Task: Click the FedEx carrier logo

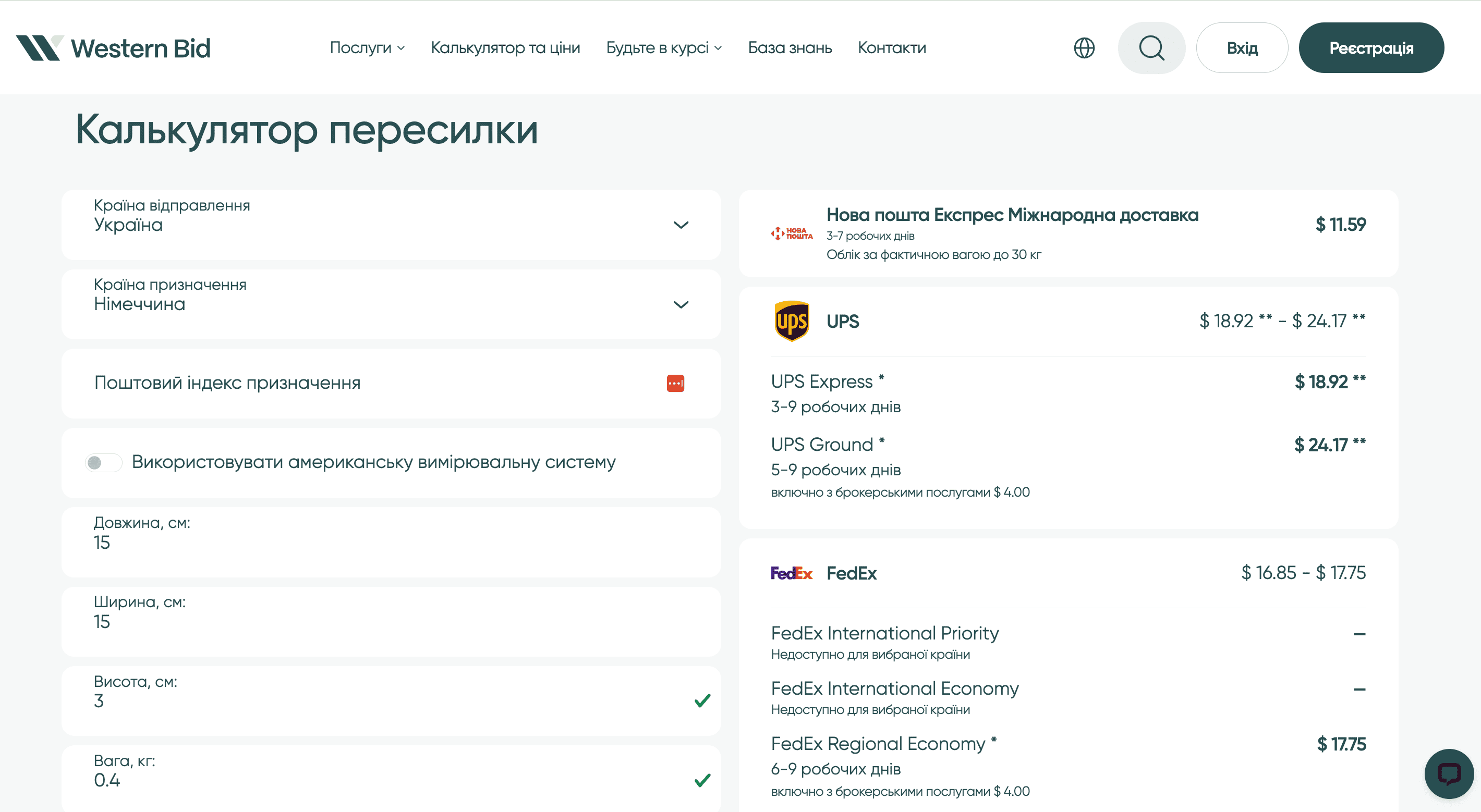Action: coord(792,573)
